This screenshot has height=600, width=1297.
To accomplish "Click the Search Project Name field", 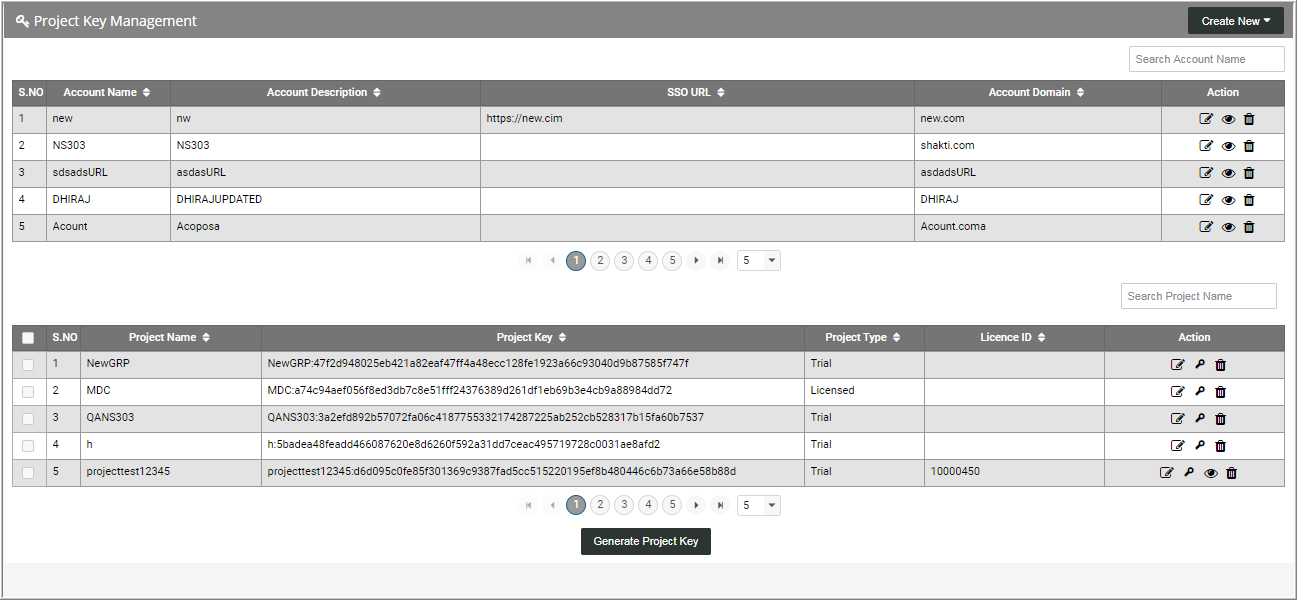I will click(1198, 296).
